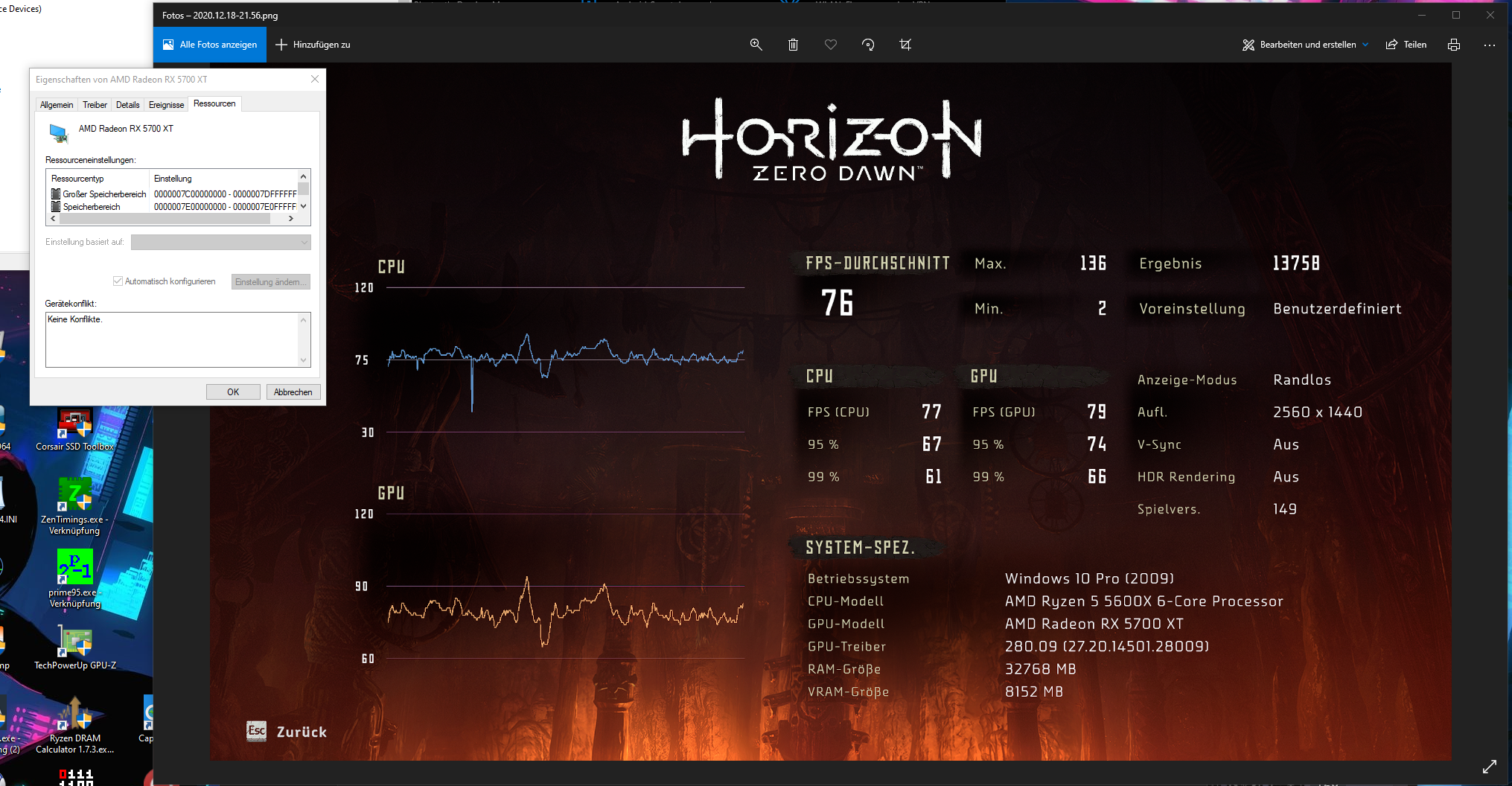Rotate the photo clockwise
The height and width of the screenshot is (786, 1512).
(x=868, y=45)
